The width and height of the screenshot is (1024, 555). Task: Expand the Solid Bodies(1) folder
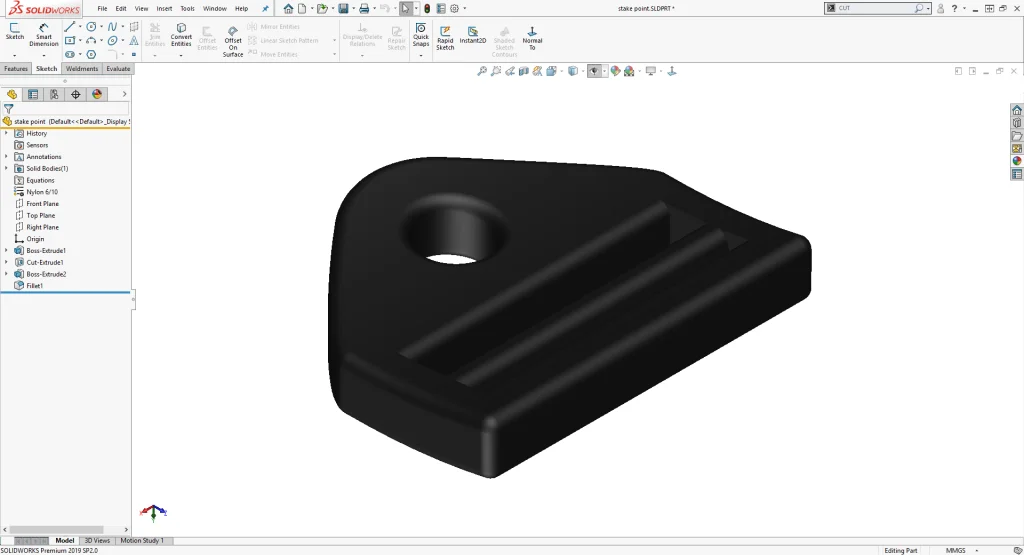tap(6, 168)
